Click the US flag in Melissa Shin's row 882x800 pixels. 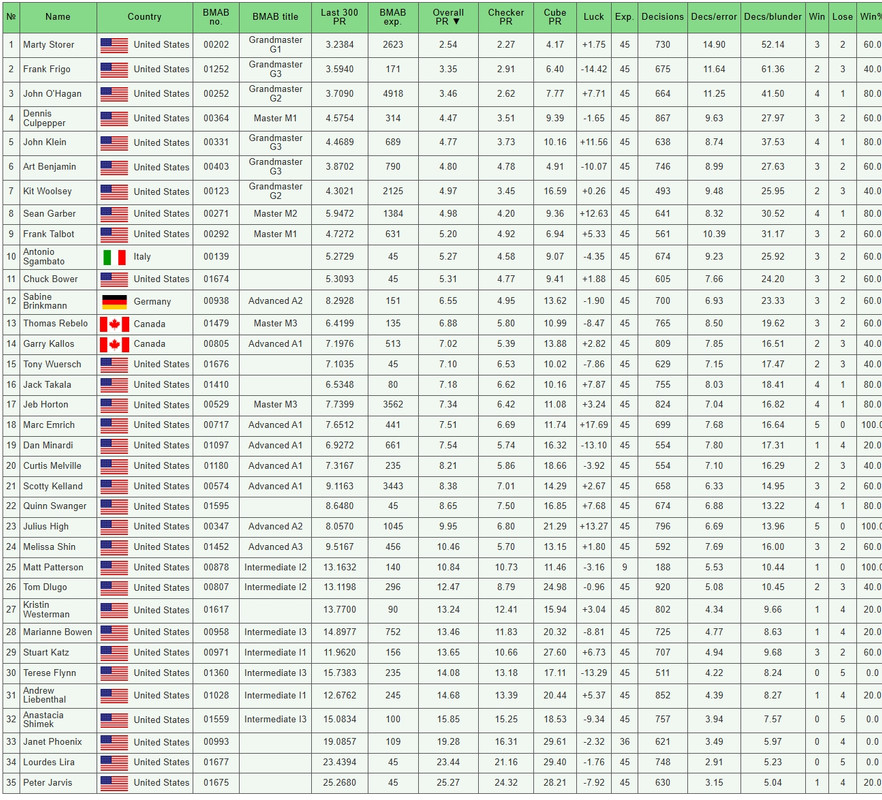click(x=114, y=547)
